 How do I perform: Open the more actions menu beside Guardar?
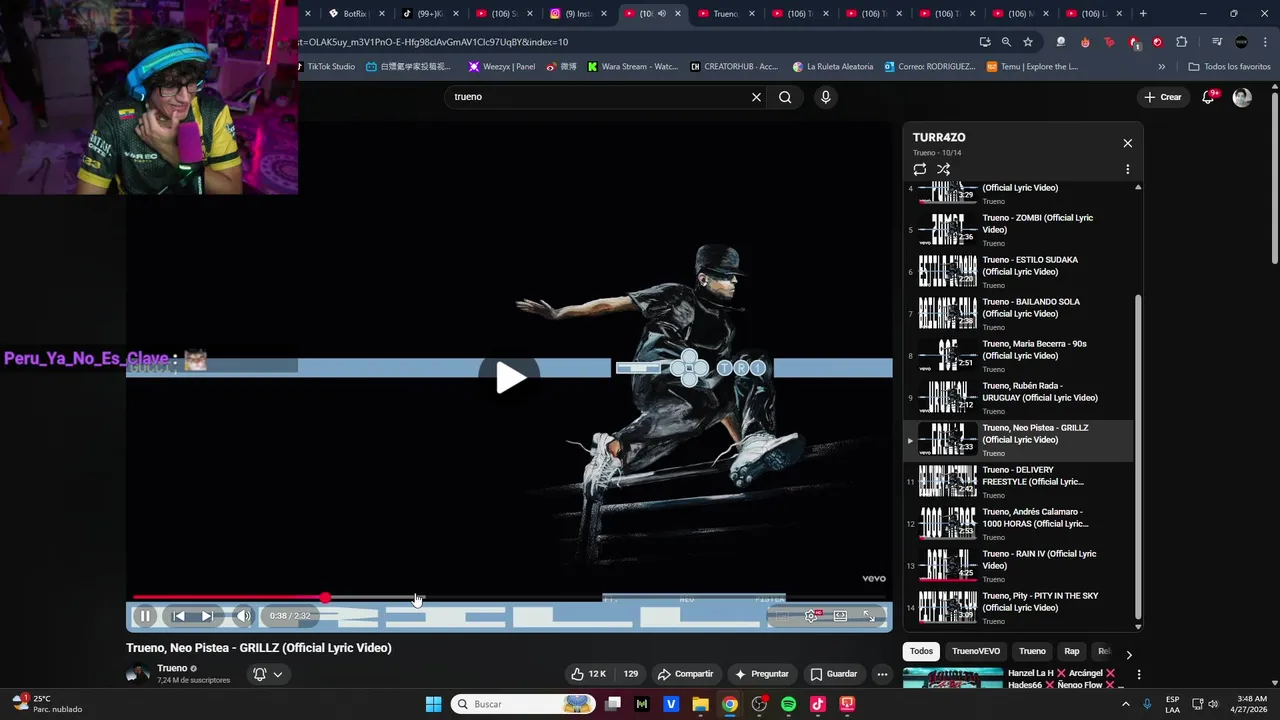[x=882, y=674]
